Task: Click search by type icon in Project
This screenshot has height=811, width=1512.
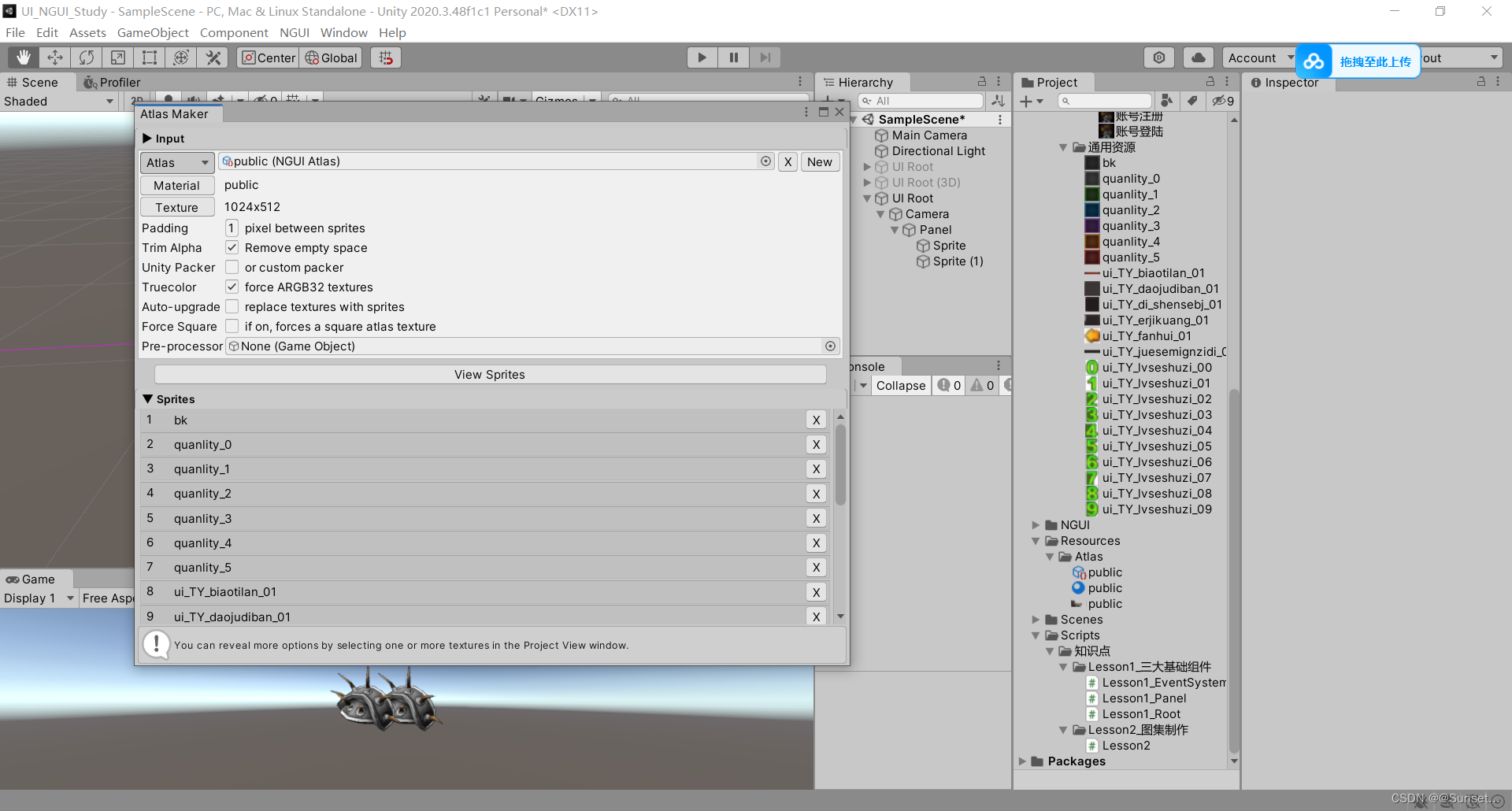Action: click(x=1167, y=101)
